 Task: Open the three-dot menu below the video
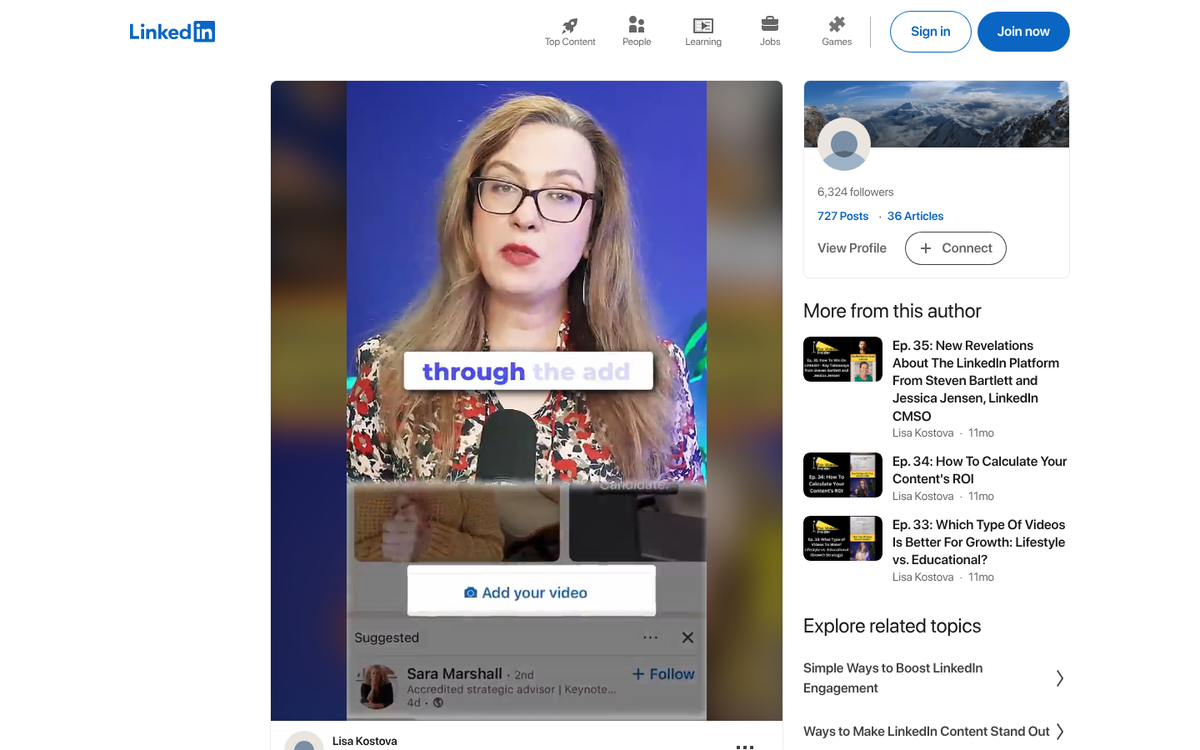745,744
